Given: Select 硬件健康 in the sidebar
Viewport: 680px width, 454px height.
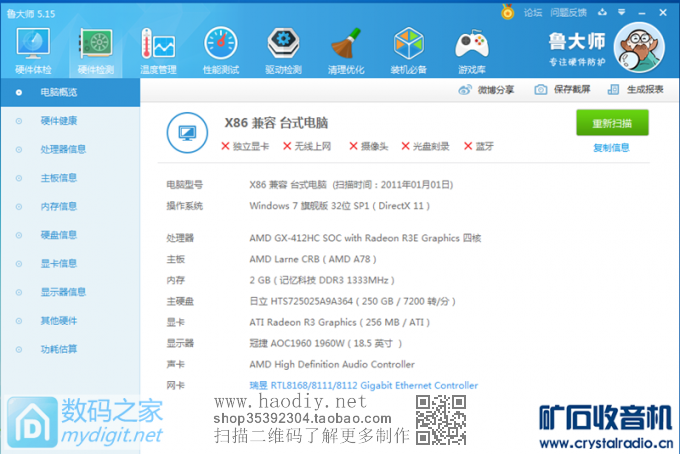Looking at the screenshot, I should [58, 121].
